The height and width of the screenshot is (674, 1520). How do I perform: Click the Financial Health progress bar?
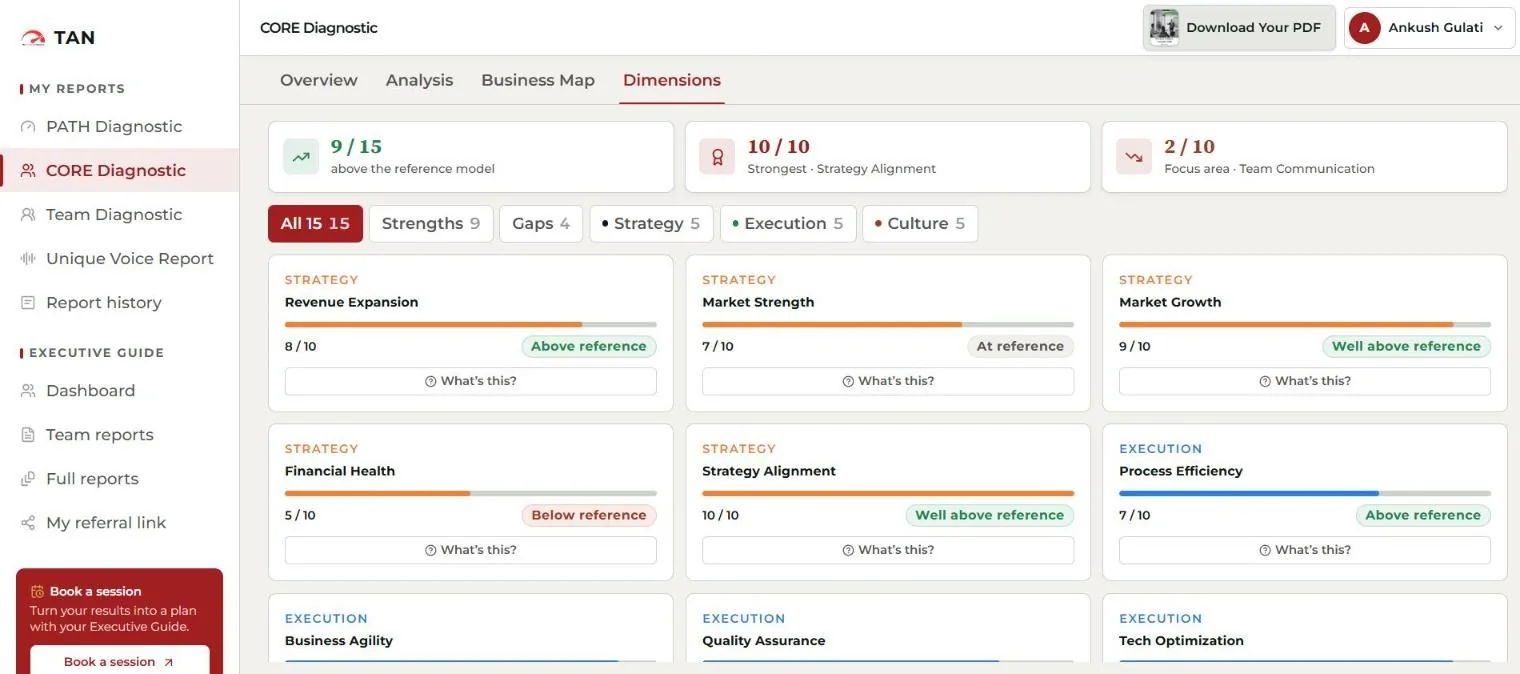point(471,493)
